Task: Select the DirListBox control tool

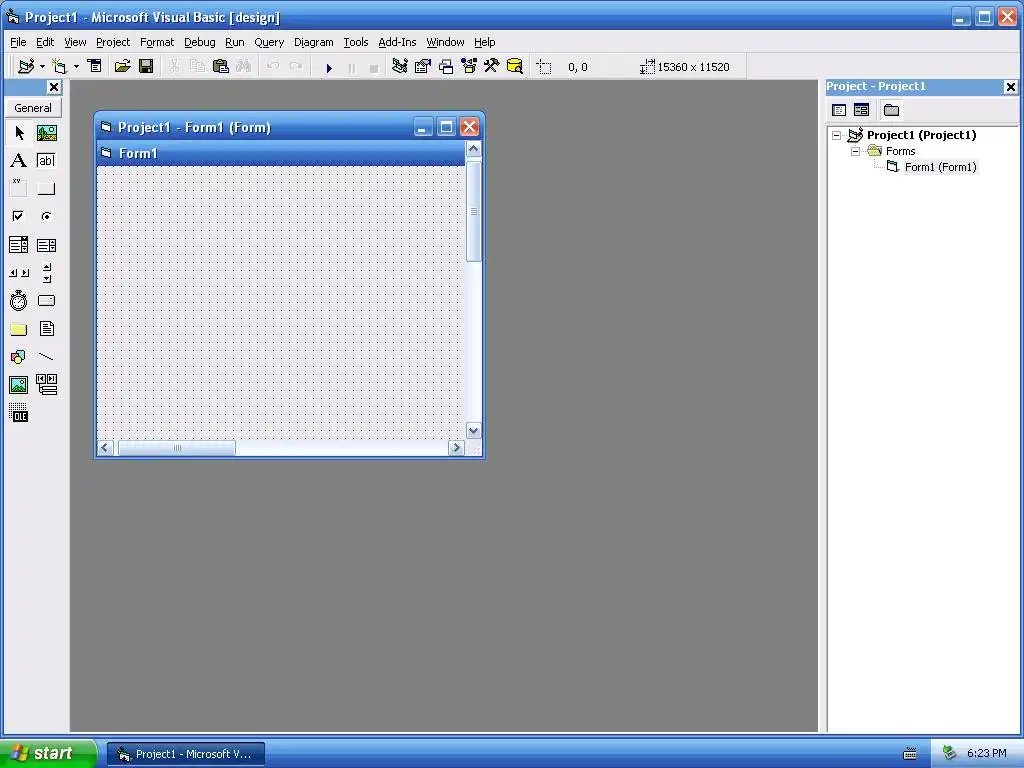Action: (x=19, y=329)
